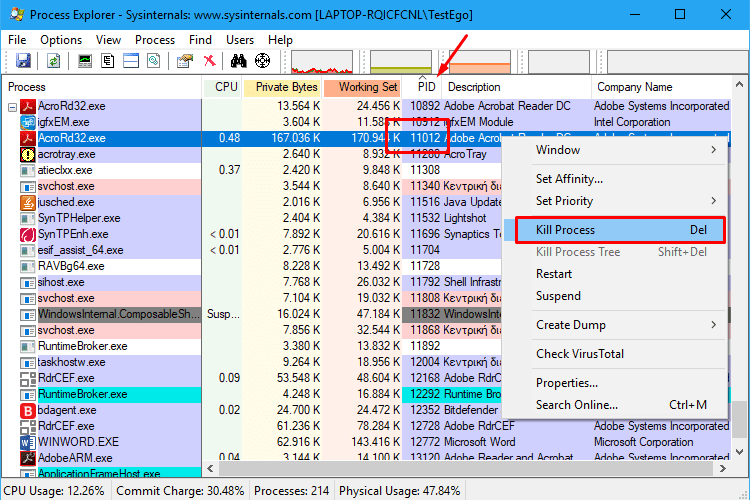Sort by the Company Name column header
The width and height of the screenshot is (750, 500).
[x=662, y=87]
